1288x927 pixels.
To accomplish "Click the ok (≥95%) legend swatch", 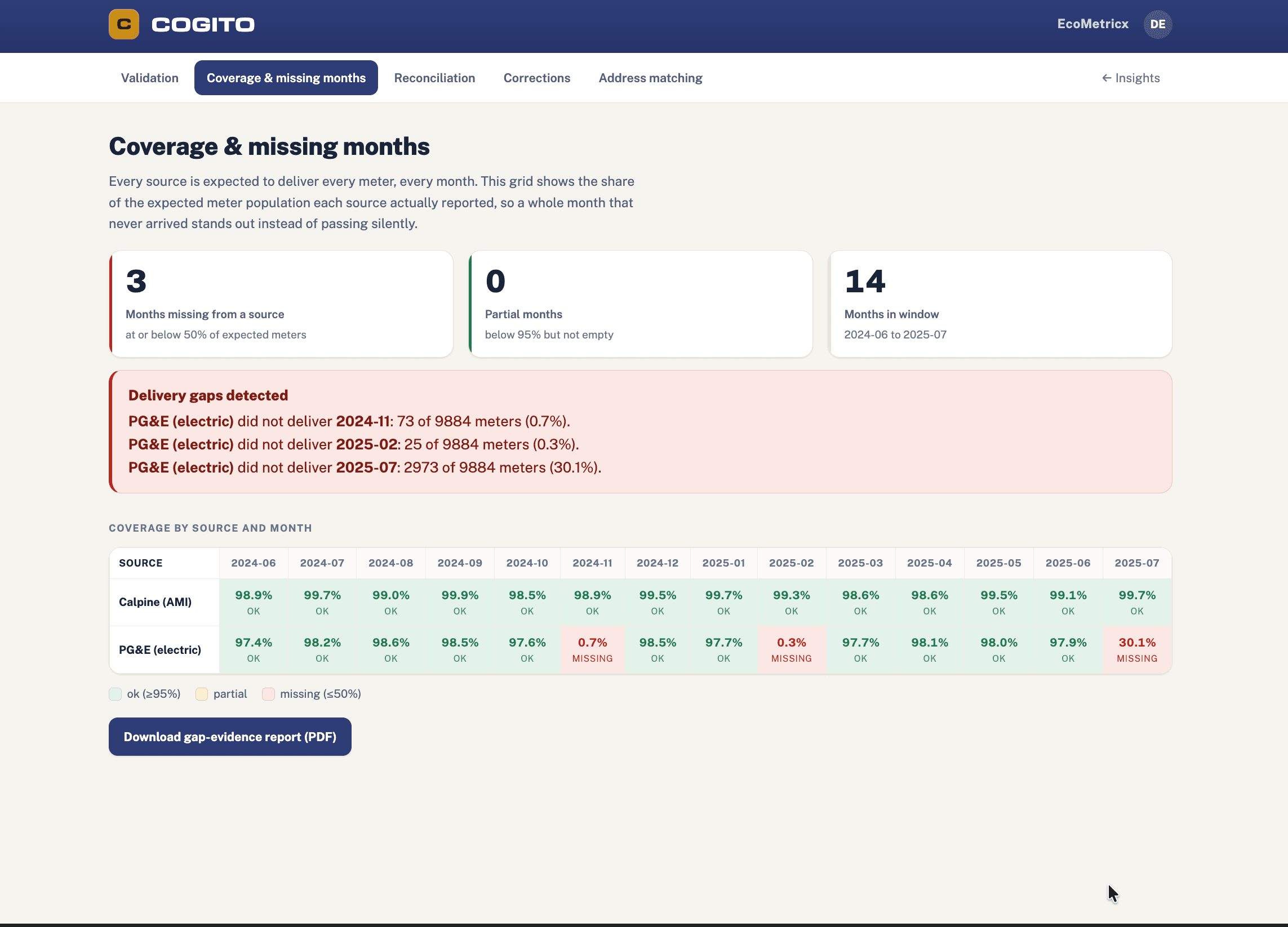I will [x=116, y=694].
